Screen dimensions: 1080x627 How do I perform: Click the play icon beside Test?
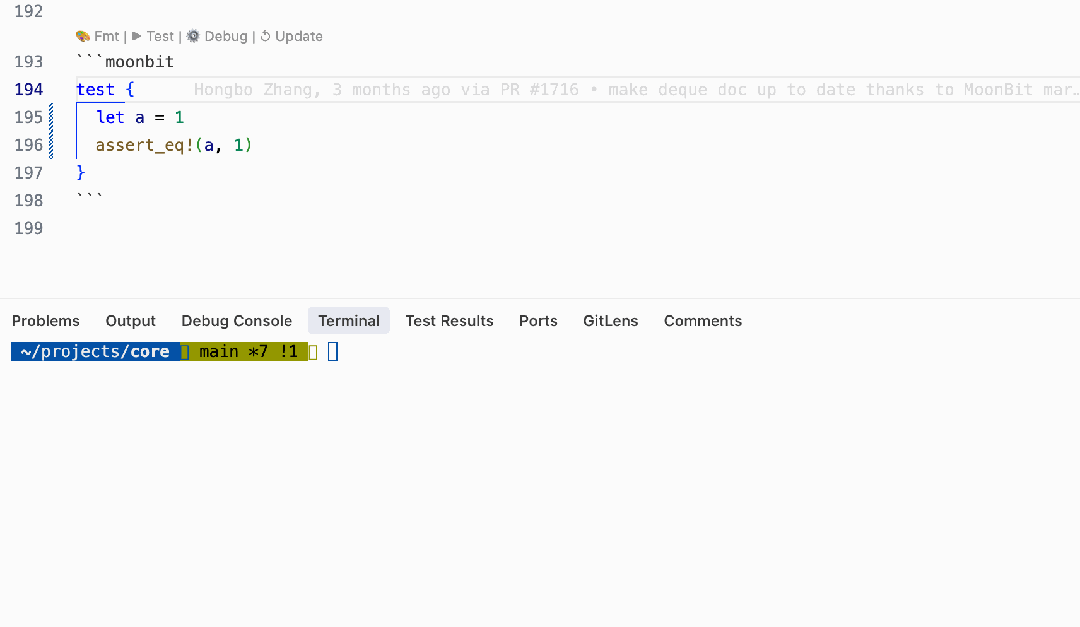click(x=136, y=37)
